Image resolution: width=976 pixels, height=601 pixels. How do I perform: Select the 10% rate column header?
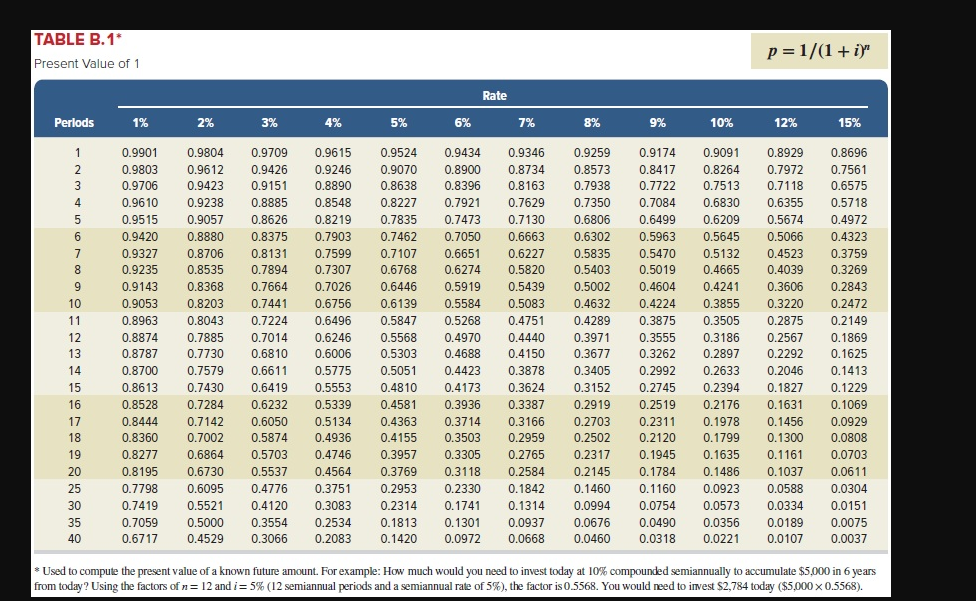click(x=721, y=122)
